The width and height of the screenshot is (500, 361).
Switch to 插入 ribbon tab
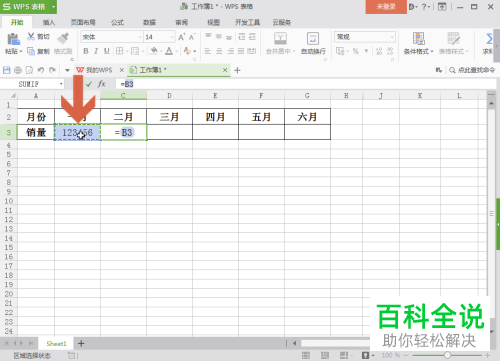(49, 22)
